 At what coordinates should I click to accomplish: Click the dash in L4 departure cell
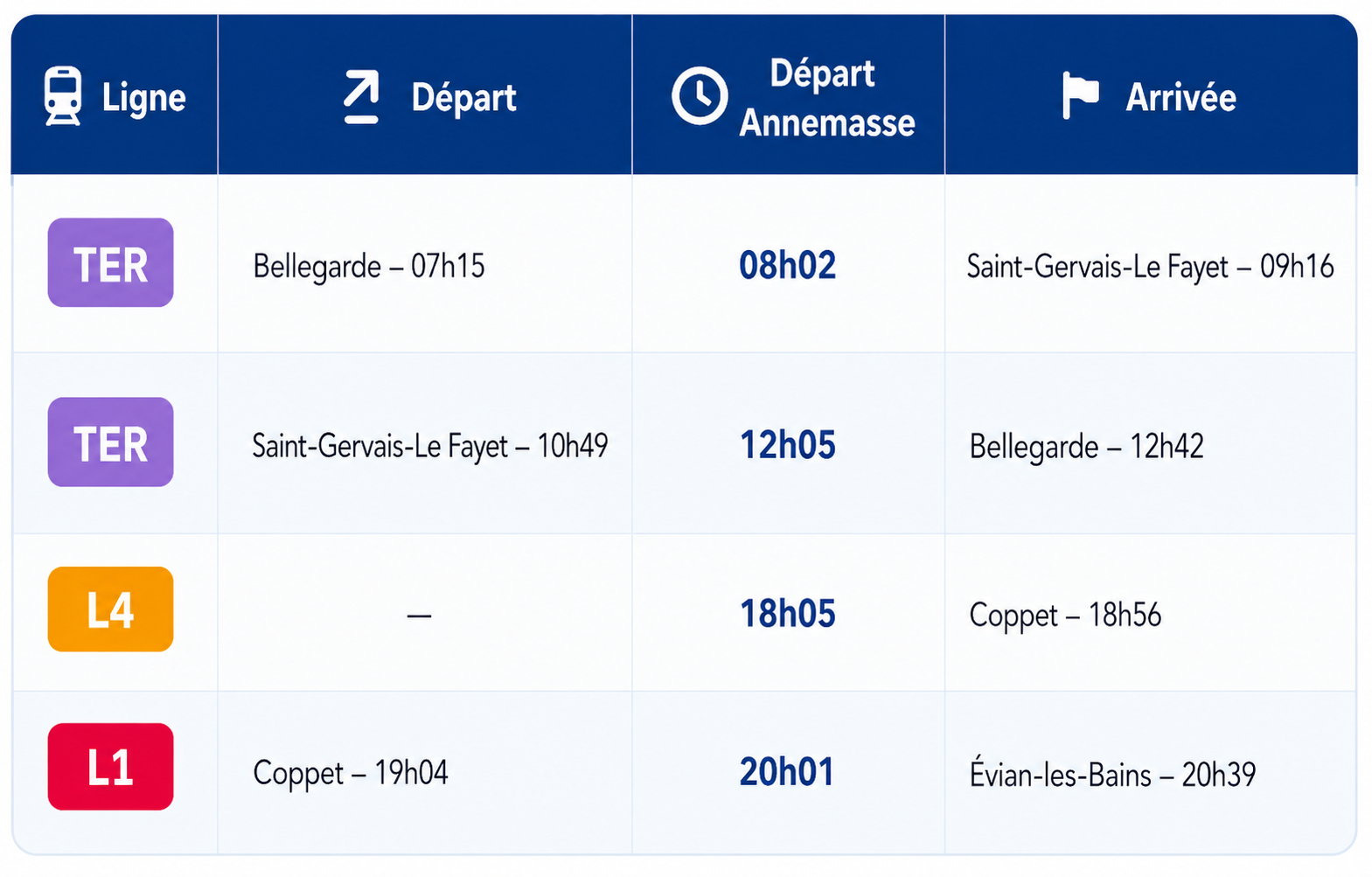[x=420, y=616]
